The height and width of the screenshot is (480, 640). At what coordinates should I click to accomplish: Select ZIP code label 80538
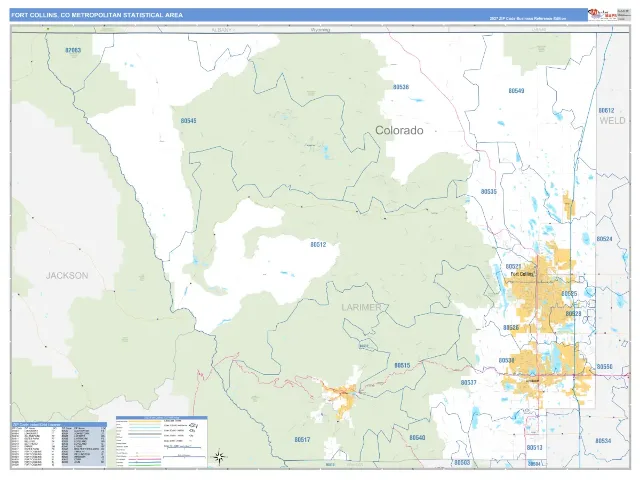pos(507,360)
